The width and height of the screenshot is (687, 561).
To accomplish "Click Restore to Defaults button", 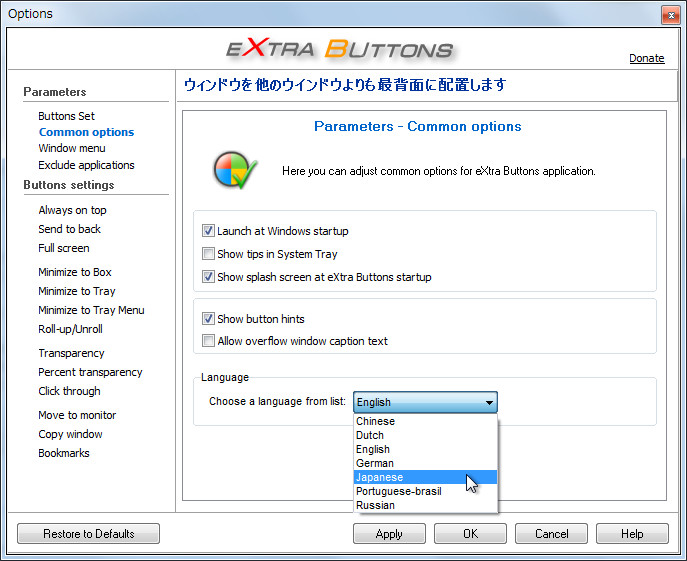I will pos(89,533).
